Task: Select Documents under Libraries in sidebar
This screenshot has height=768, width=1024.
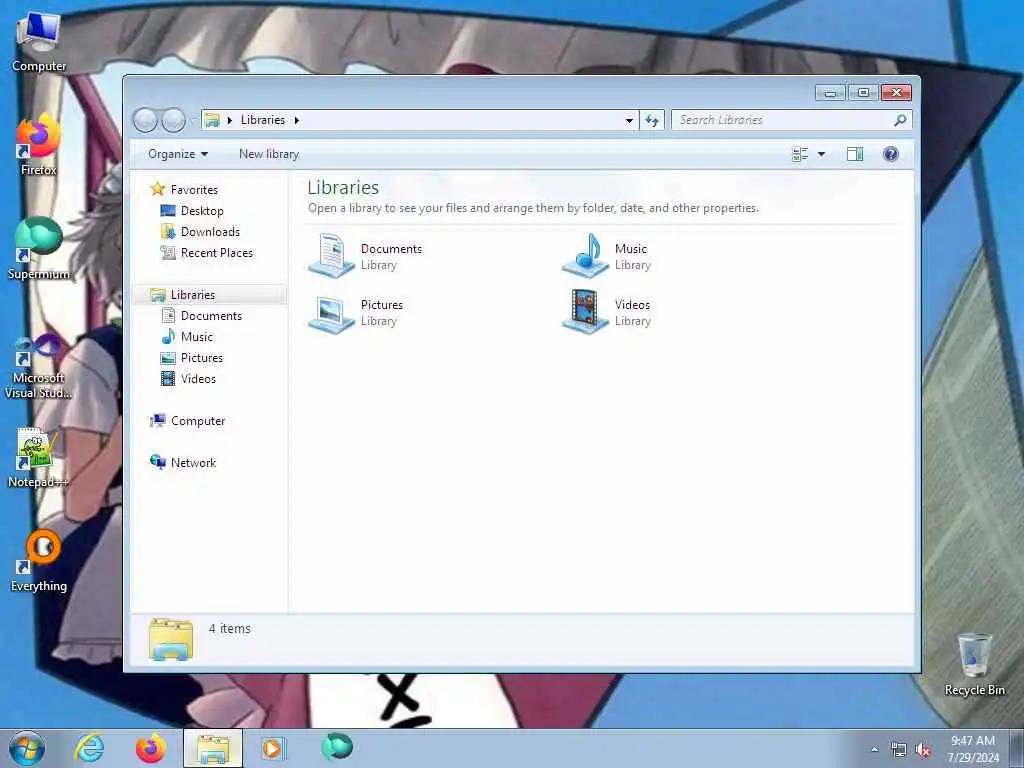Action: pos(211,315)
